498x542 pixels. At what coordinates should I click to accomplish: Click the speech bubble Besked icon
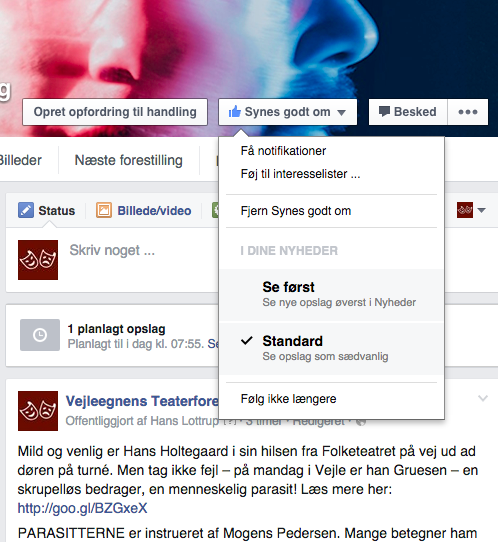tap(384, 111)
